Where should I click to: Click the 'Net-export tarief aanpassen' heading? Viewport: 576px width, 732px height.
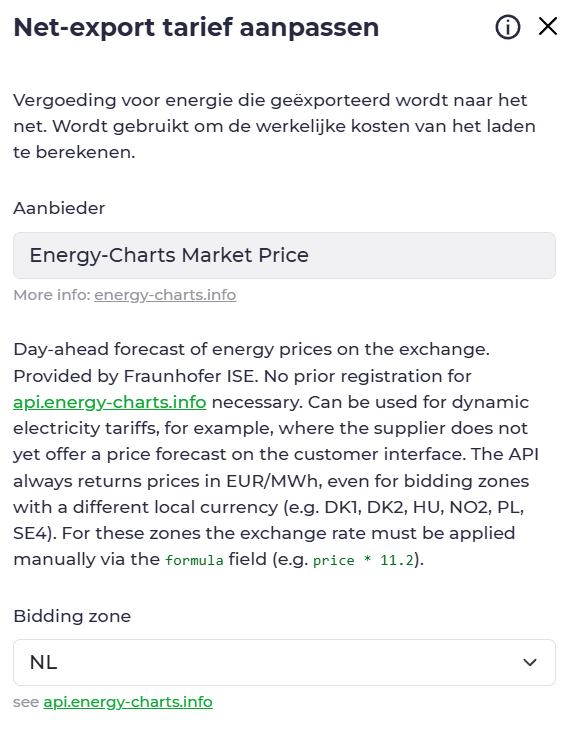coord(196,28)
